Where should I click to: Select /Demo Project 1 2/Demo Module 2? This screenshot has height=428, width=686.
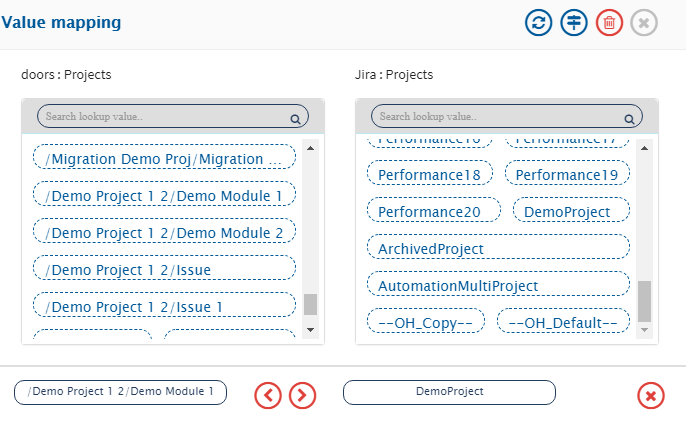[x=165, y=232]
